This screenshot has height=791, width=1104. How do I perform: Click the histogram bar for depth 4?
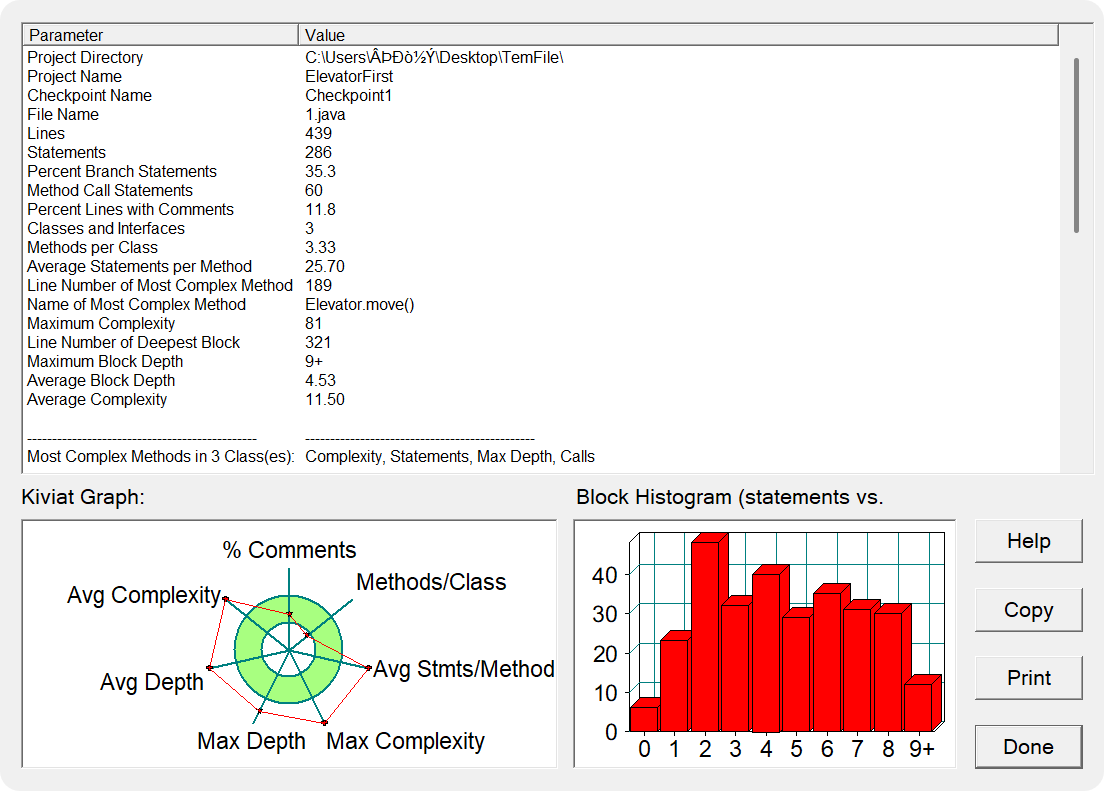[x=766, y=652]
